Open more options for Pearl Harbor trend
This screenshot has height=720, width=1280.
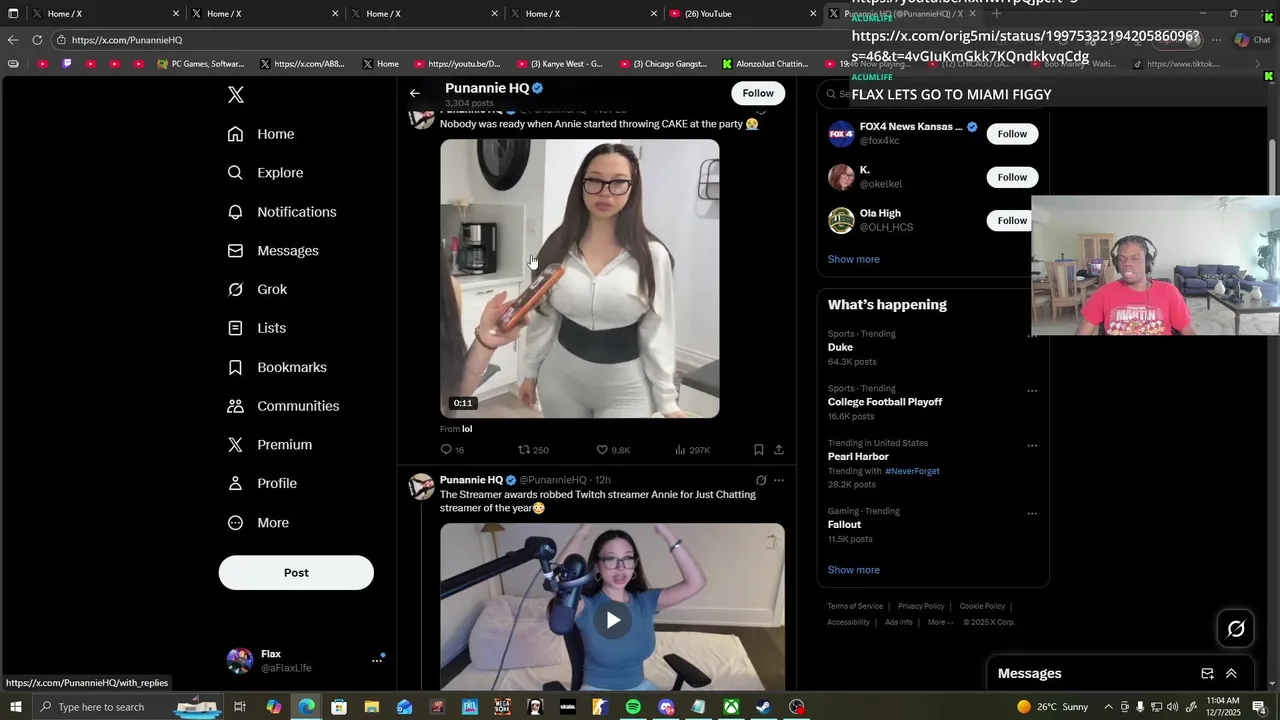point(1032,446)
